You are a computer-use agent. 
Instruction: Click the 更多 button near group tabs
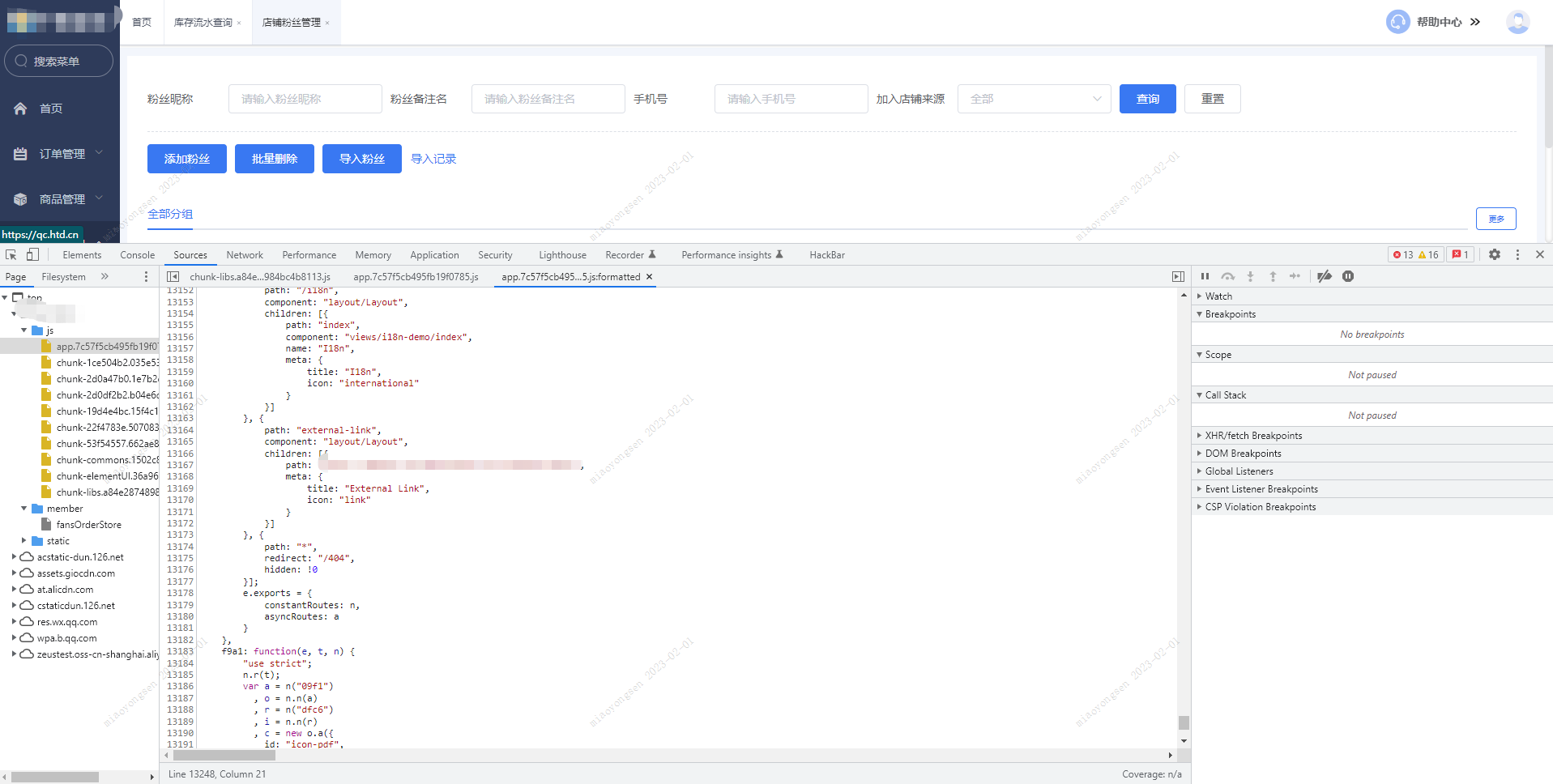(x=1496, y=219)
